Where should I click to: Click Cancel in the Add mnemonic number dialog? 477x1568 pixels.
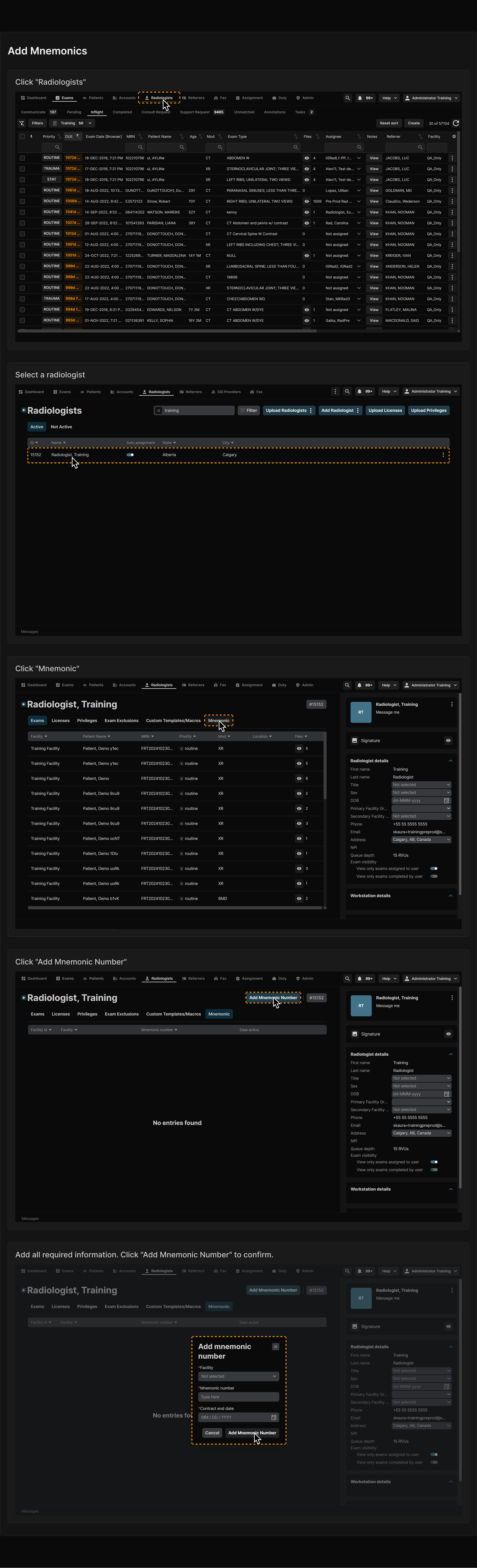point(212,1433)
